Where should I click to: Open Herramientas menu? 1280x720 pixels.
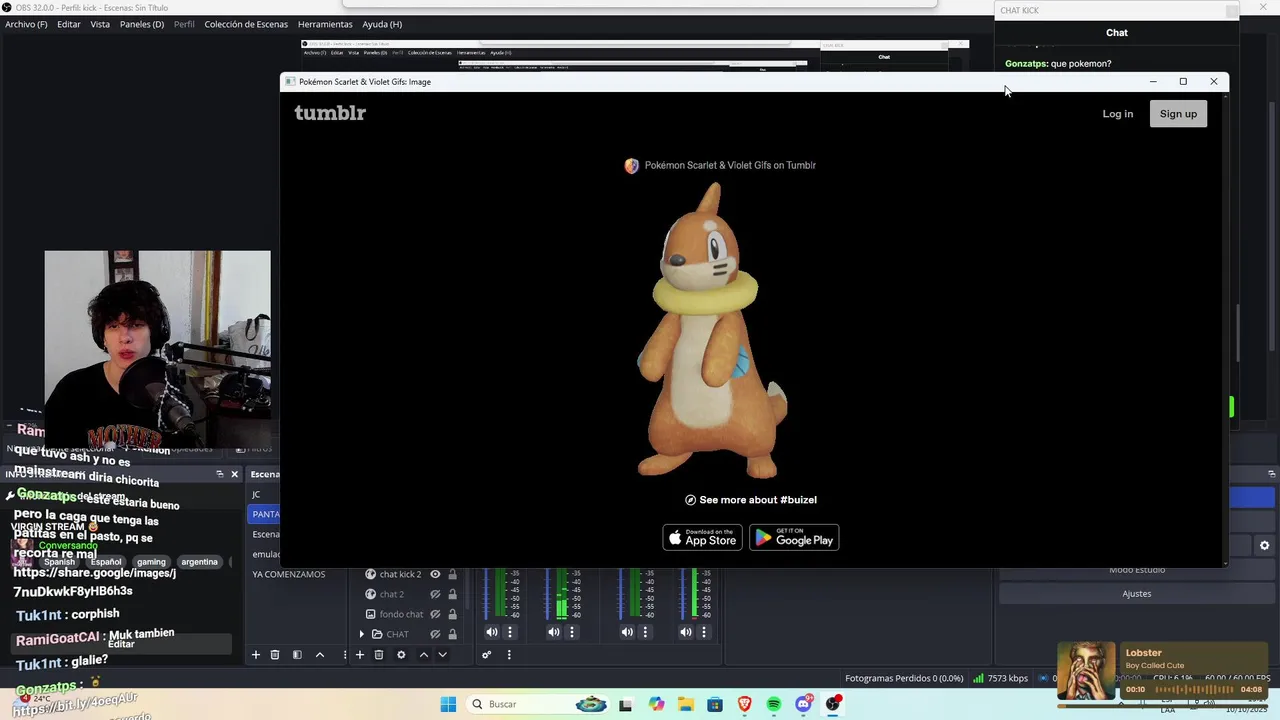[x=325, y=24]
